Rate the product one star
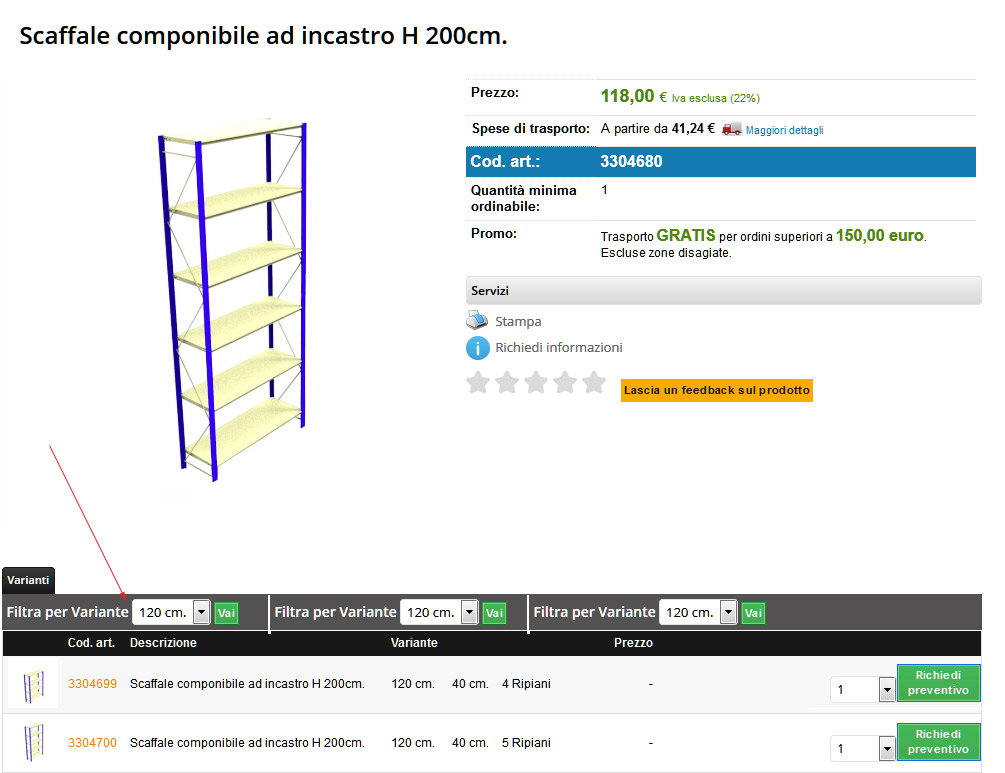 click(478, 382)
